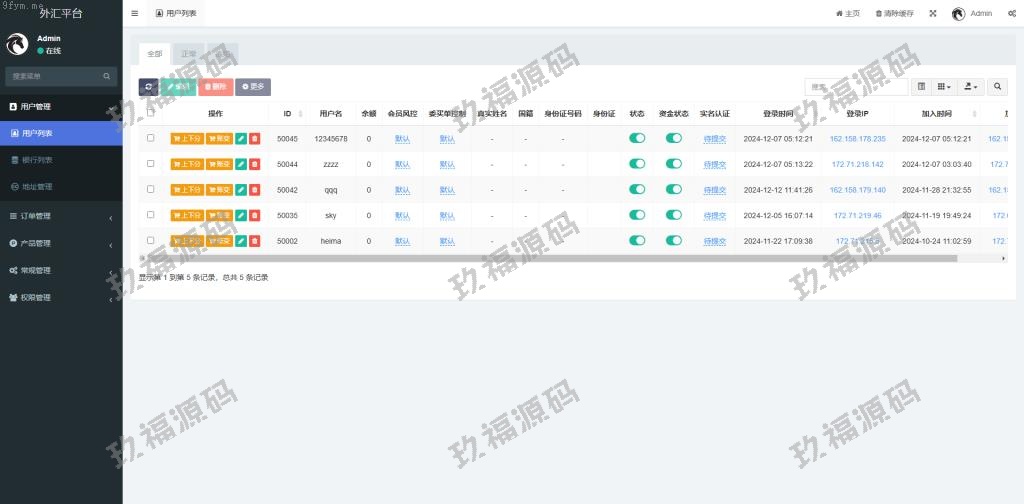This screenshot has width=1024, height=504.
Task: Click the horizontal scrollbar under the table
Action: tap(550, 258)
